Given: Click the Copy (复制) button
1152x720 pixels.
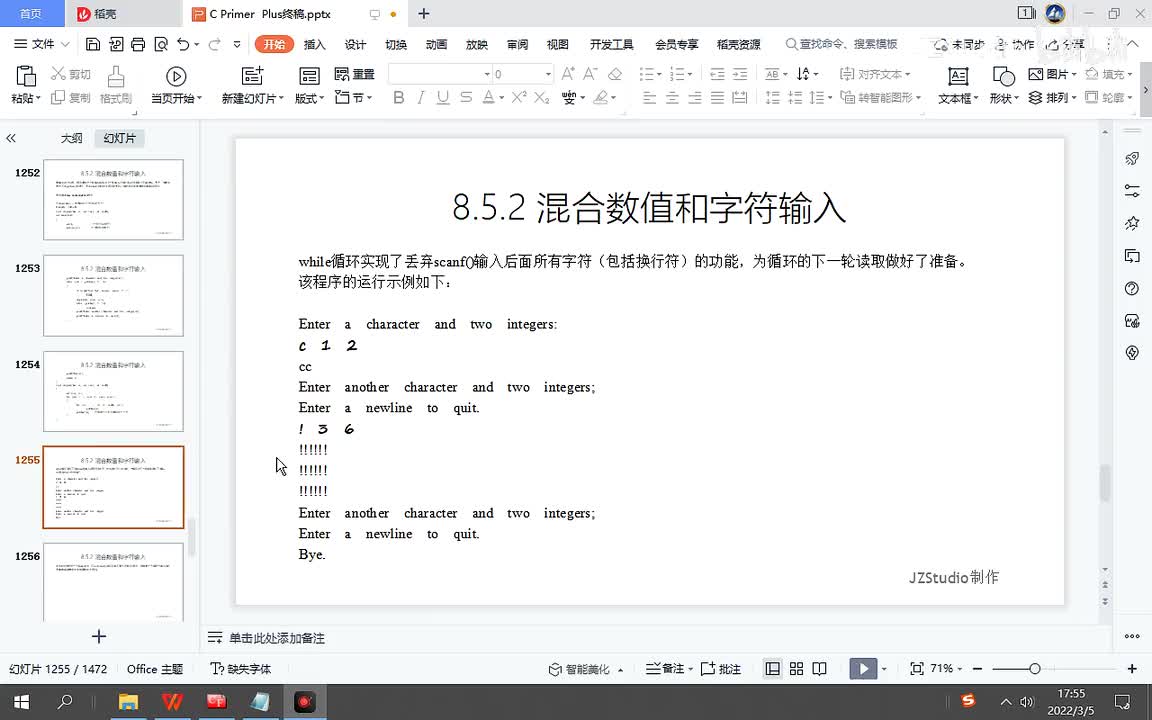Looking at the screenshot, I should [x=71, y=98].
